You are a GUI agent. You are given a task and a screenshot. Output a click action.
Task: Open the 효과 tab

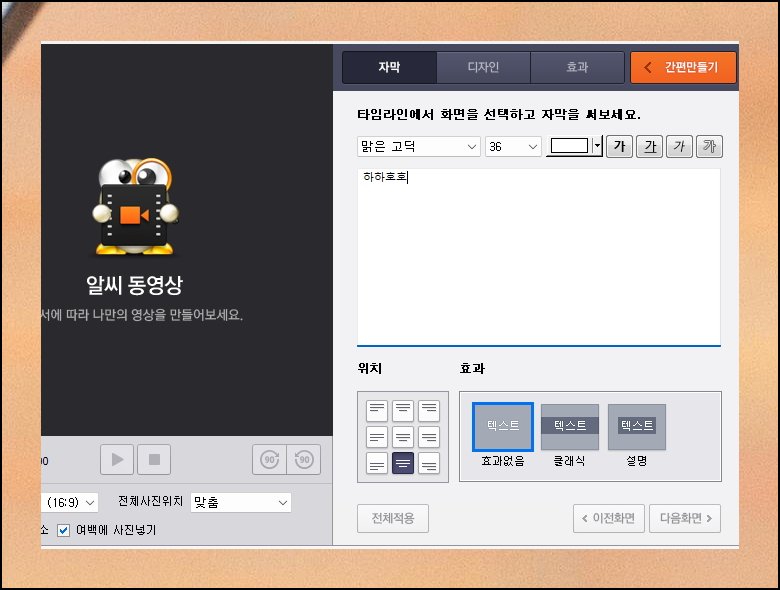click(577, 67)
